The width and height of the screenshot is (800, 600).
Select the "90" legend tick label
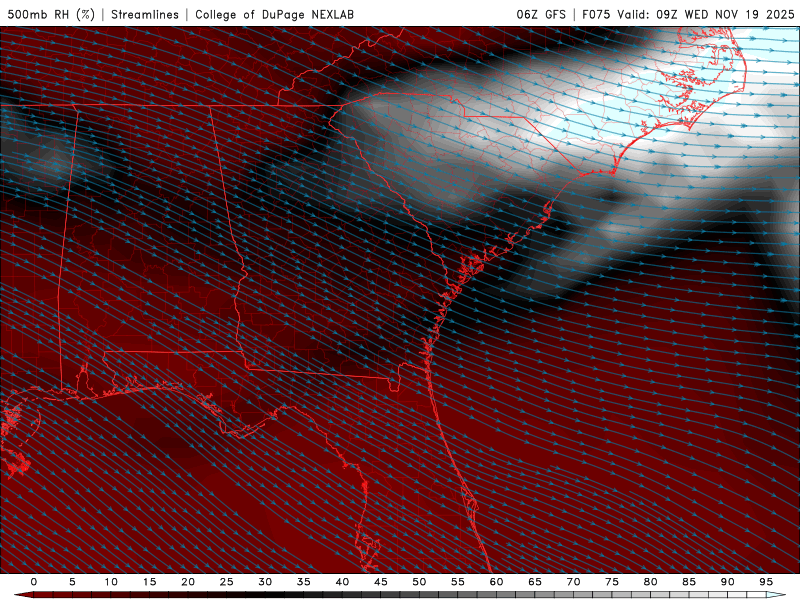click(727, 582)
